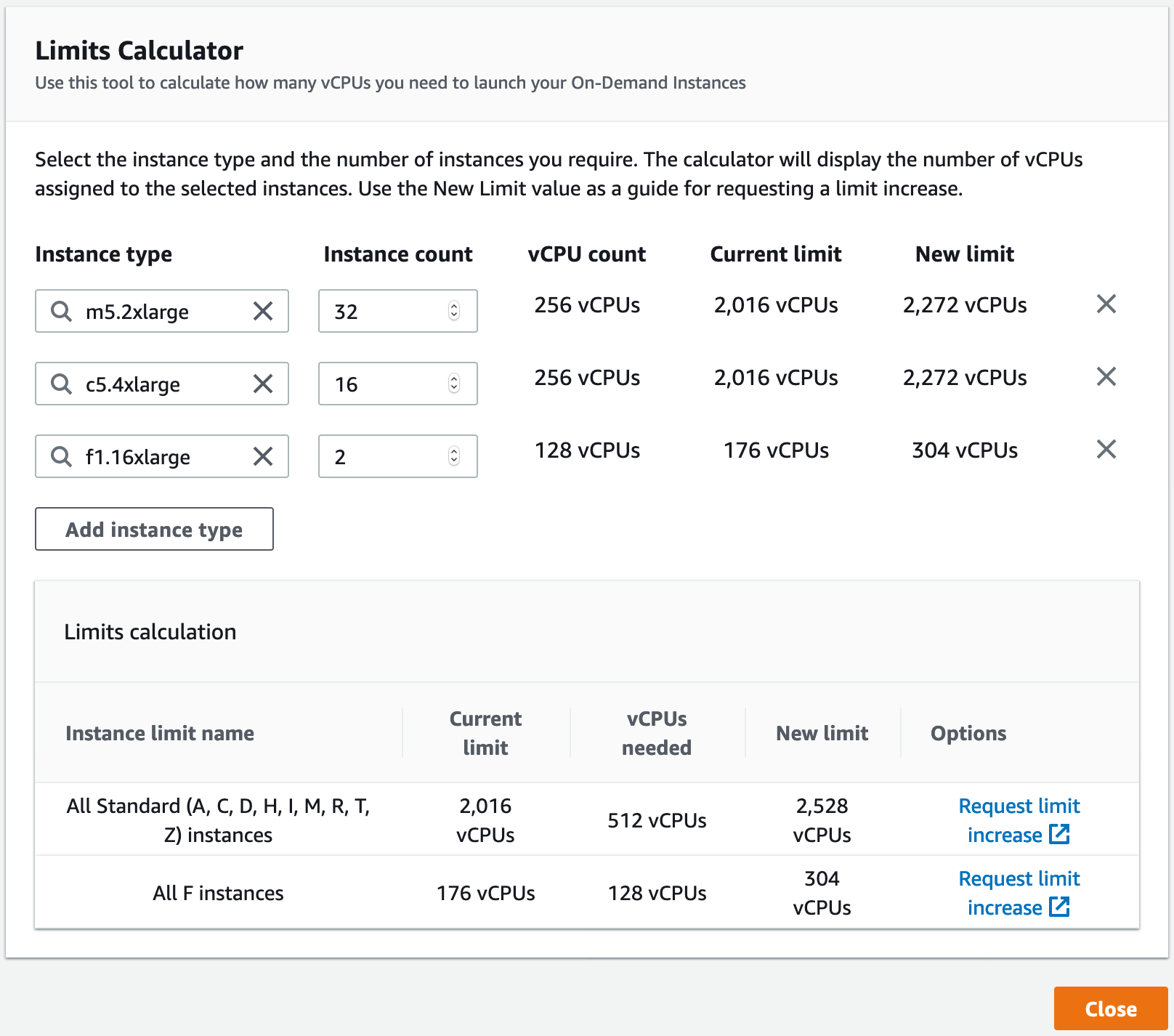This screenshot has width=1174, height=1036.
Task: Clear the f1.16xlarge instance type text
Action: point(264,456)
